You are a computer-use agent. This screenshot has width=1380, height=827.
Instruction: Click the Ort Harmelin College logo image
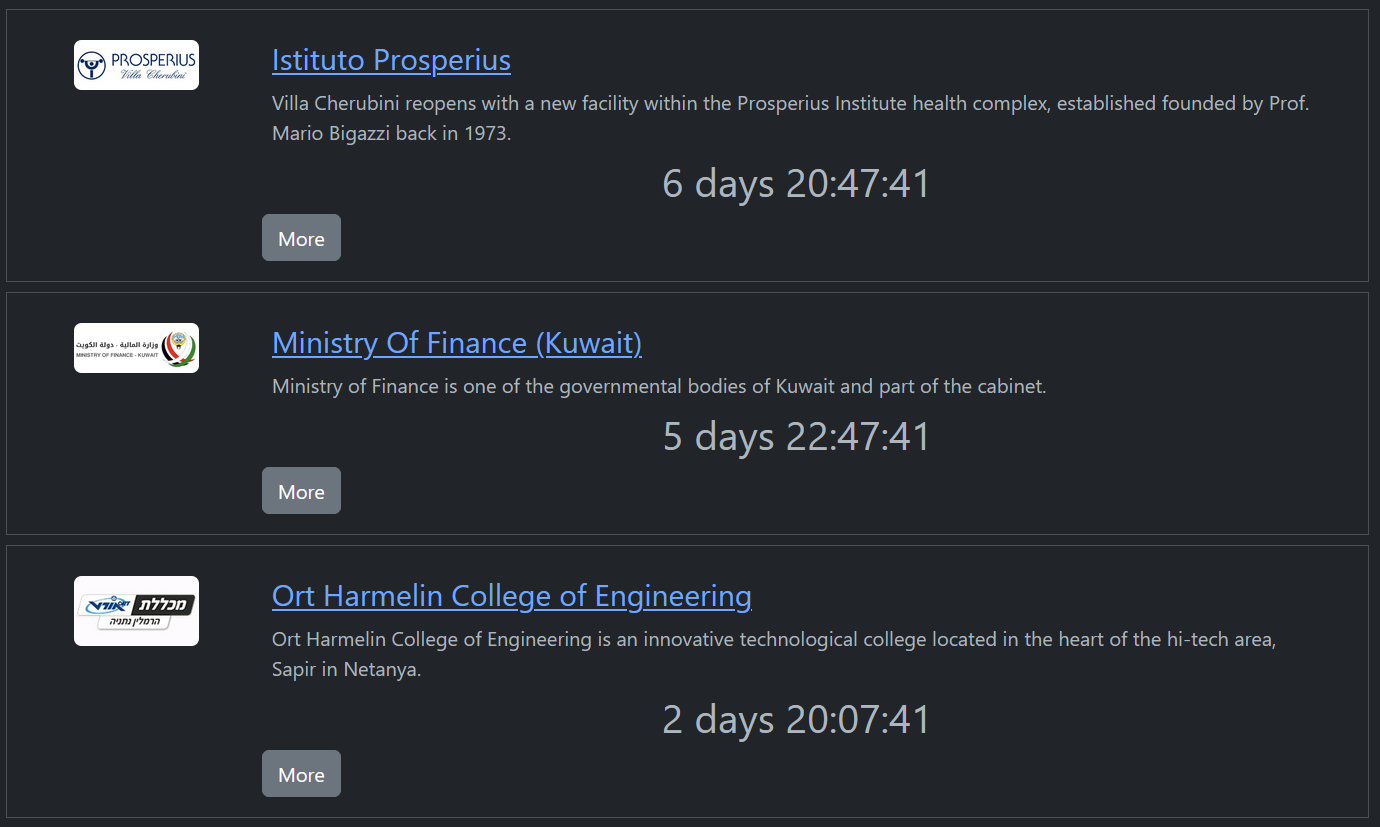[x=136, y=611]
